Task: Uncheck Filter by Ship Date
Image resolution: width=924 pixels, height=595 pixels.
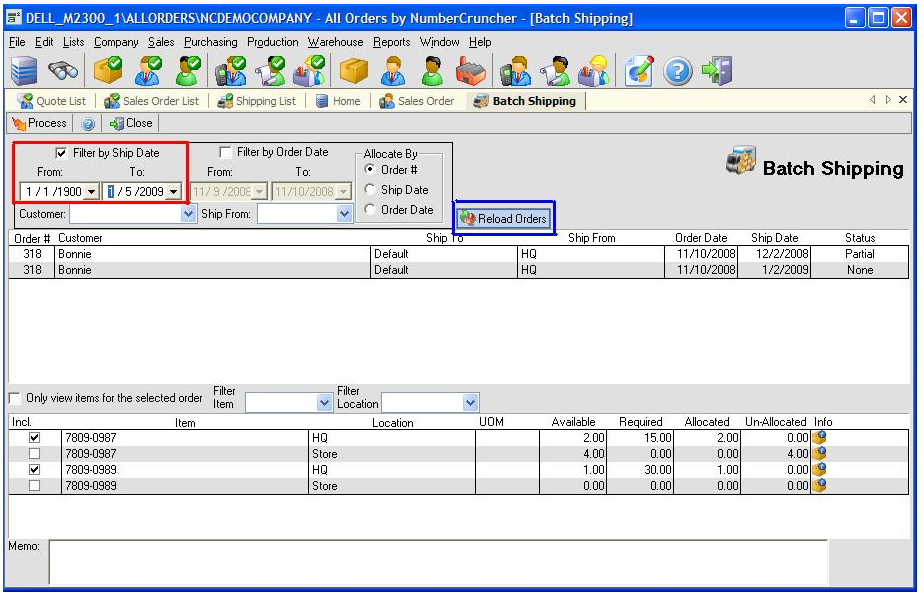Action: [61, 153]
